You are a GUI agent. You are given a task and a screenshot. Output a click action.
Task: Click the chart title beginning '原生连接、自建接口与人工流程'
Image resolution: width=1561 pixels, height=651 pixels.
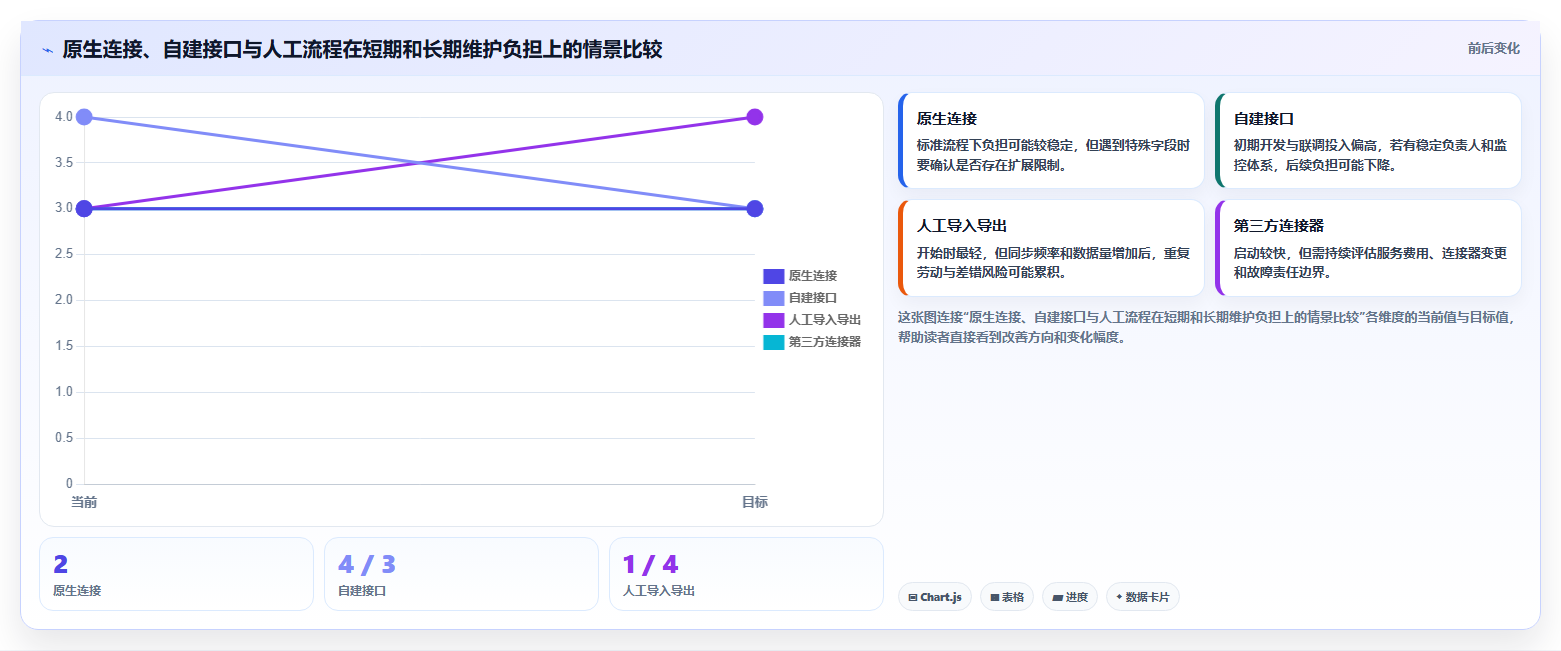tap(362, 50)
